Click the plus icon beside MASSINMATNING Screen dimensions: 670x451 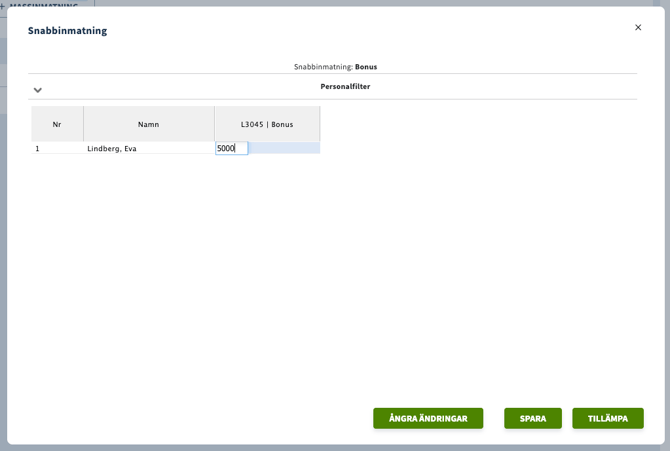[3, 6]
